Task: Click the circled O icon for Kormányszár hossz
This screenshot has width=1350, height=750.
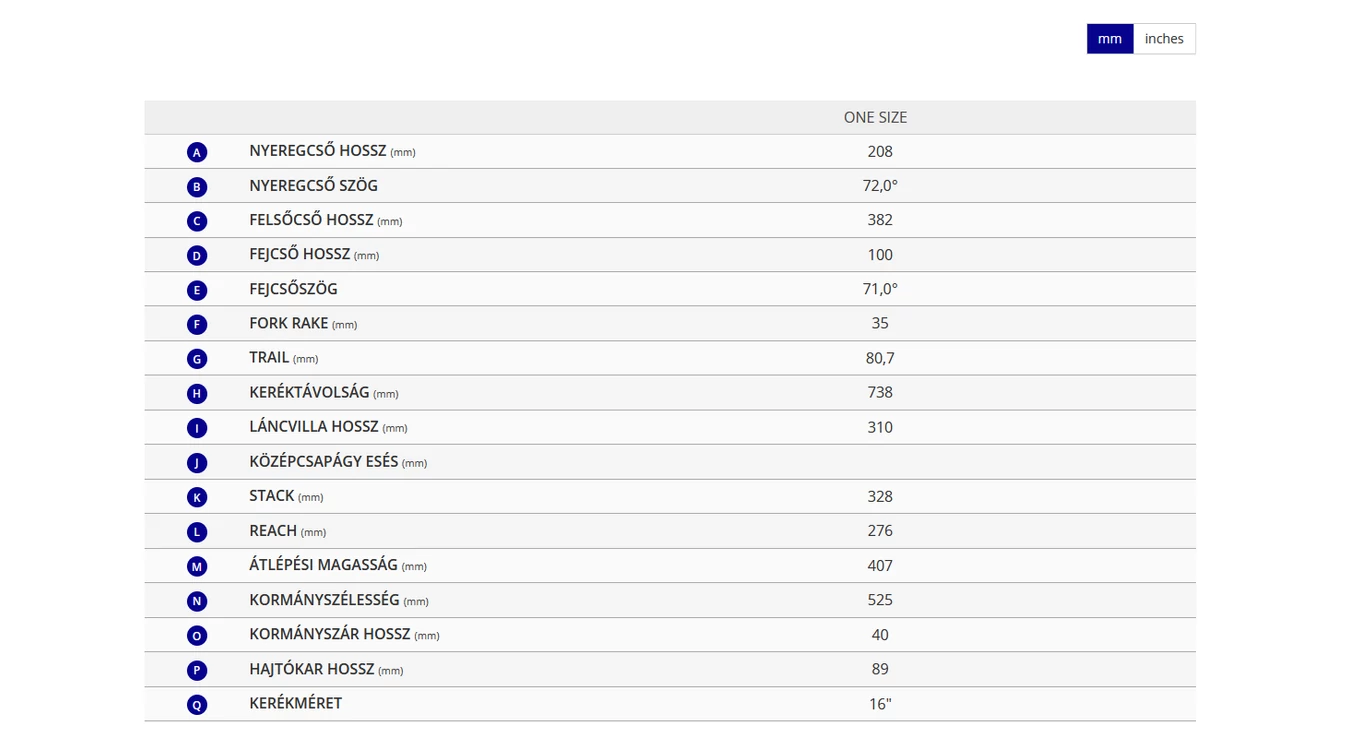Action: pyautogui.click(x=197, y=636)
